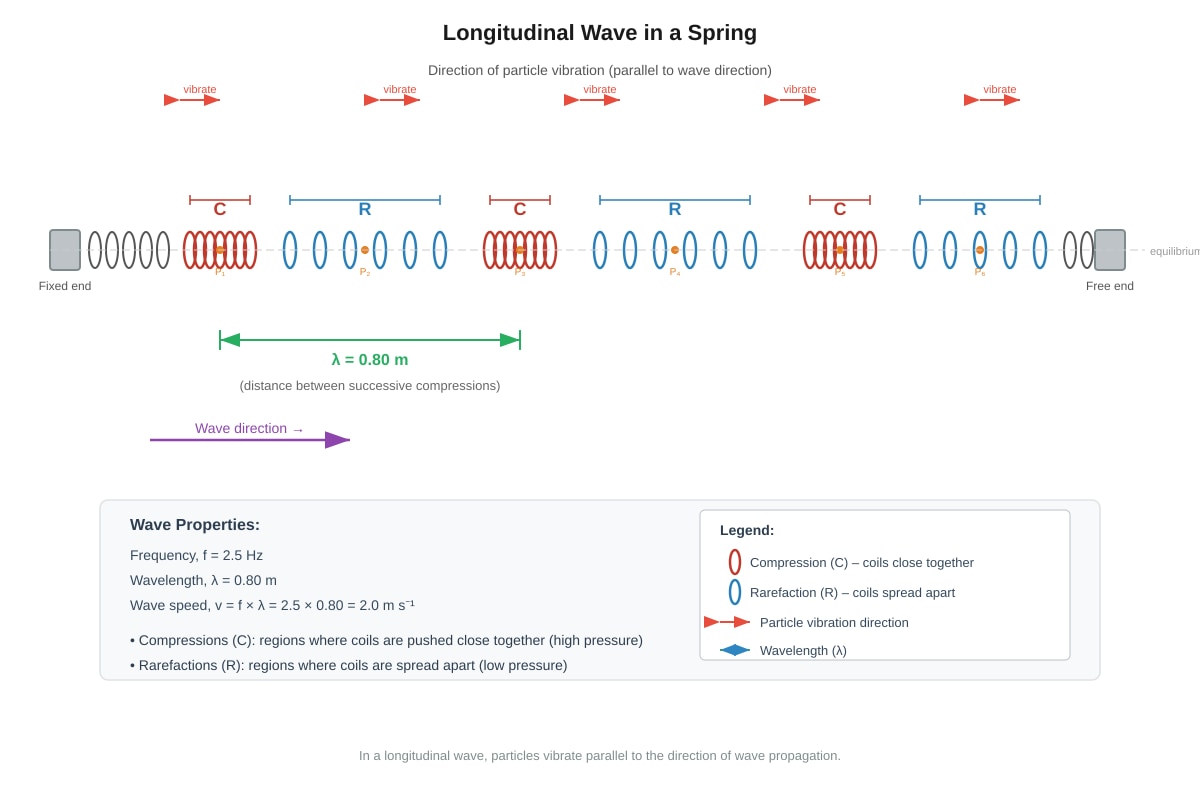Click the blue wavelength arrow in legend

(x=735, y=650)
